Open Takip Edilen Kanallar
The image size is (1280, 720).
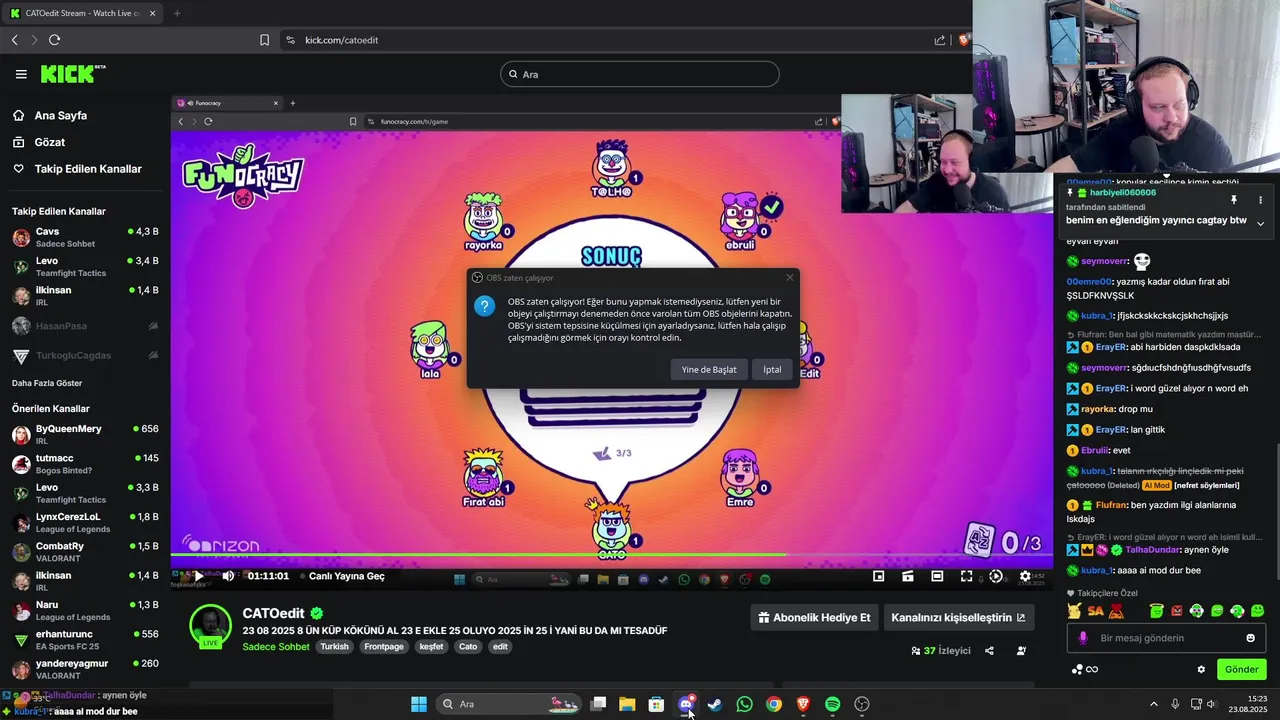[88, 169]
